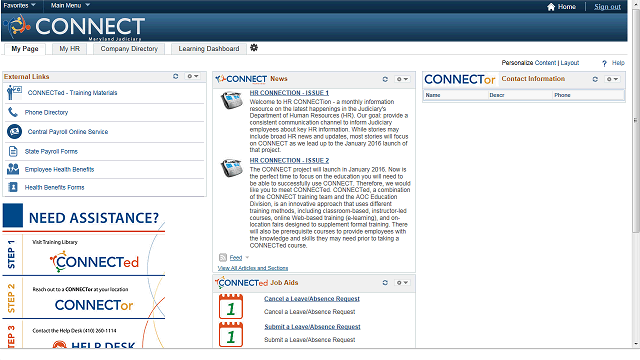Open the Favorites dropdown menu

point(19,5)
